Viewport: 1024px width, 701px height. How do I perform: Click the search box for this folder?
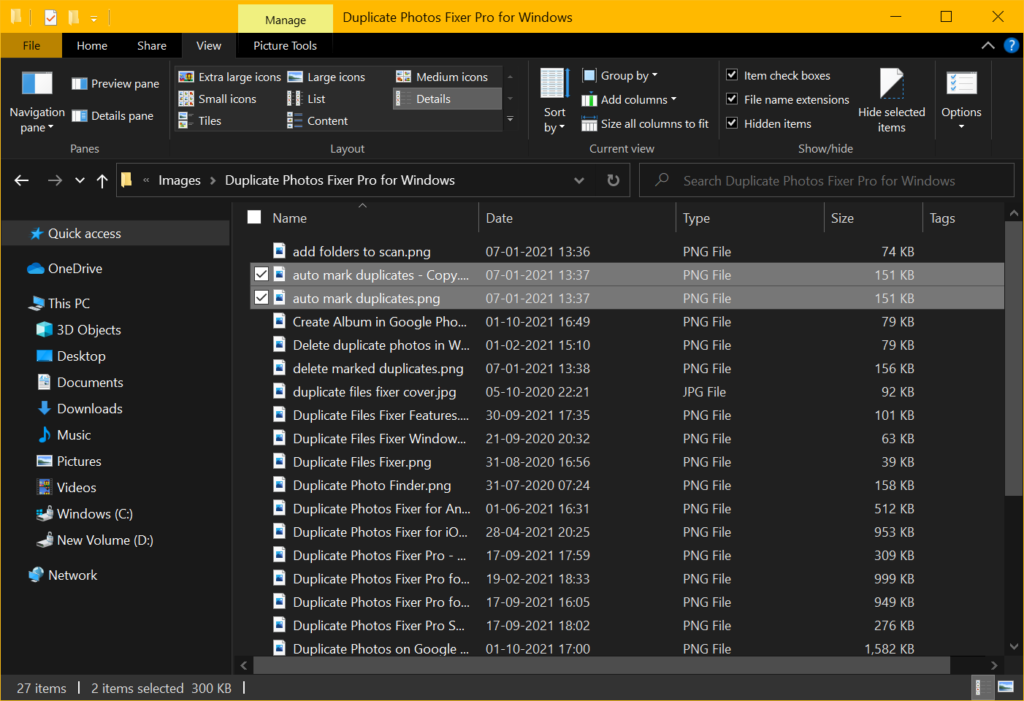point(826,180)
